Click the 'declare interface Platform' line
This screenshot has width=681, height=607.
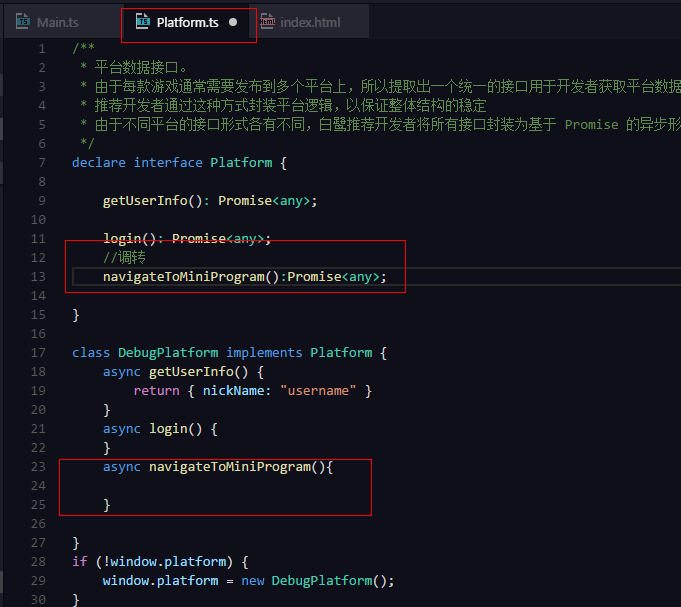(x=179, y=163)
